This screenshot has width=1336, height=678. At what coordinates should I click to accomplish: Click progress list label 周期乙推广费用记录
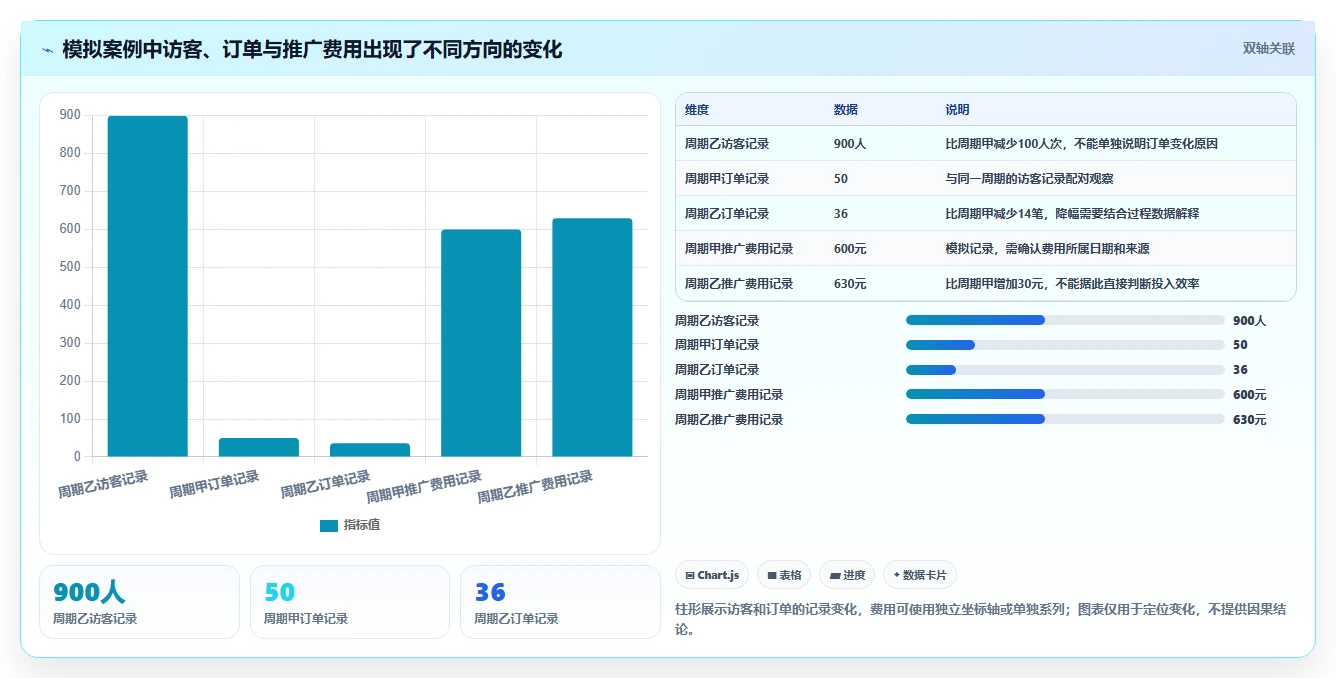point(729,420)
